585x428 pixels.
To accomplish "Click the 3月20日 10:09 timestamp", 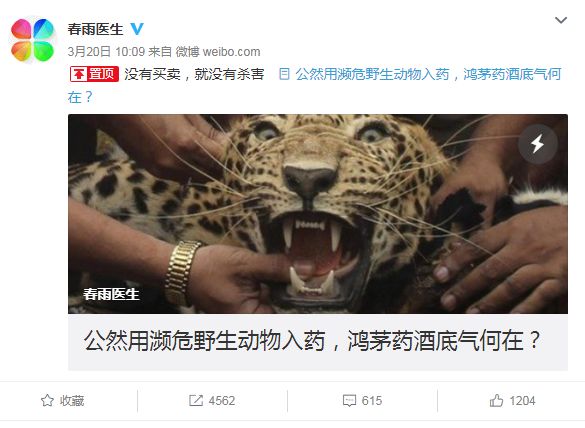I will 106,51.
